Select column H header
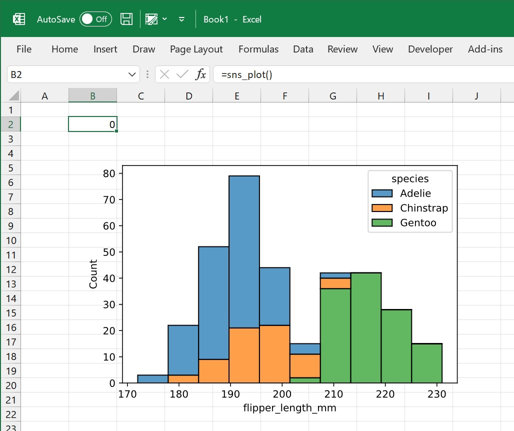This screenshot has width=514, height=431. [x=381, y=96]
